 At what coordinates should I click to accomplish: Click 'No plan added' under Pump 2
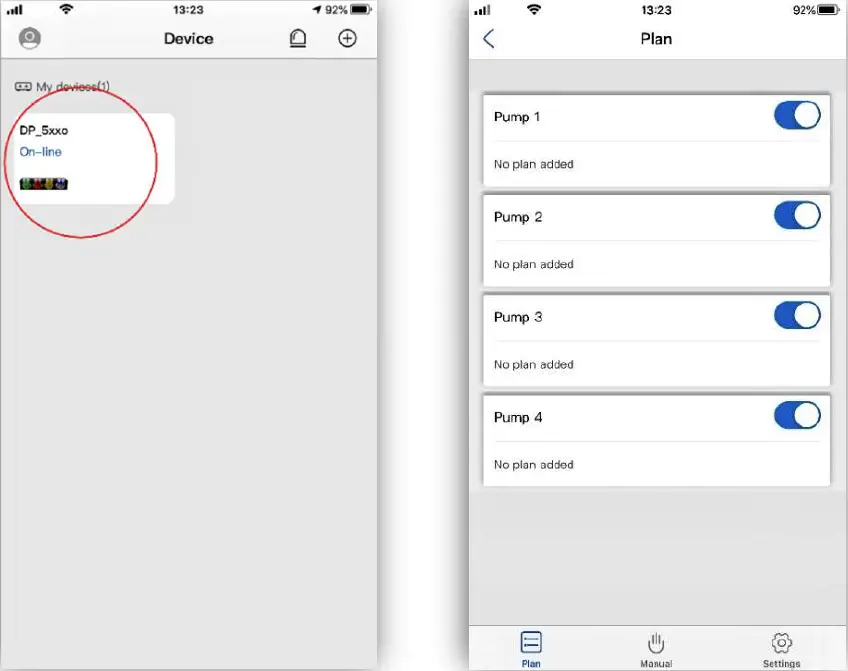tap(534, 264)
